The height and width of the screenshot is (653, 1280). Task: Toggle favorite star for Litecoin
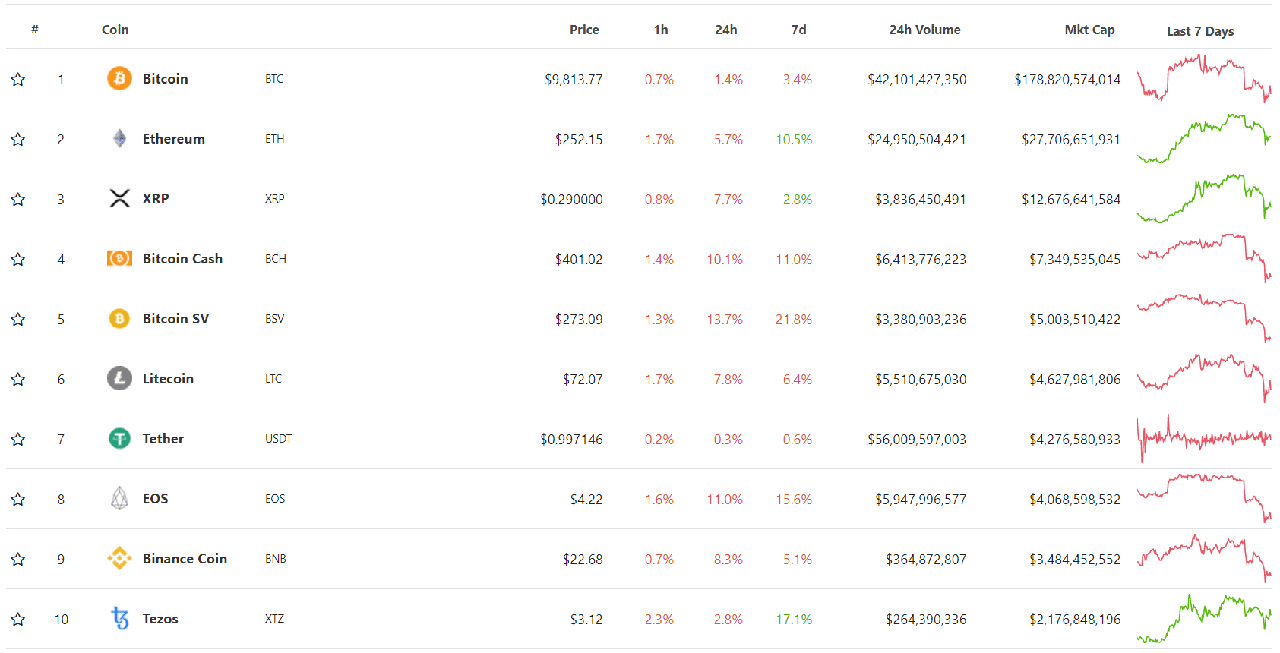[17, 379]
